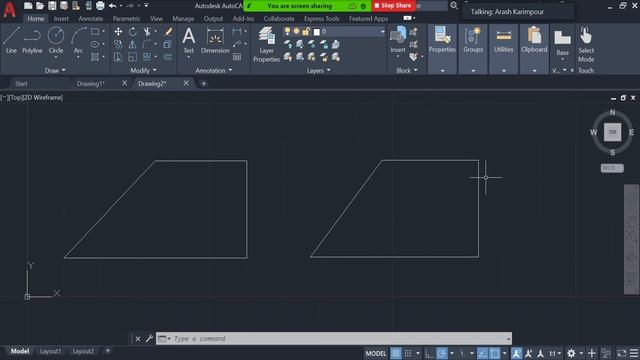This screenshot has height=360, width=640.
Task: Toggle snap mode in status bar
Action: pyautogui.click(x=408, y=353)
